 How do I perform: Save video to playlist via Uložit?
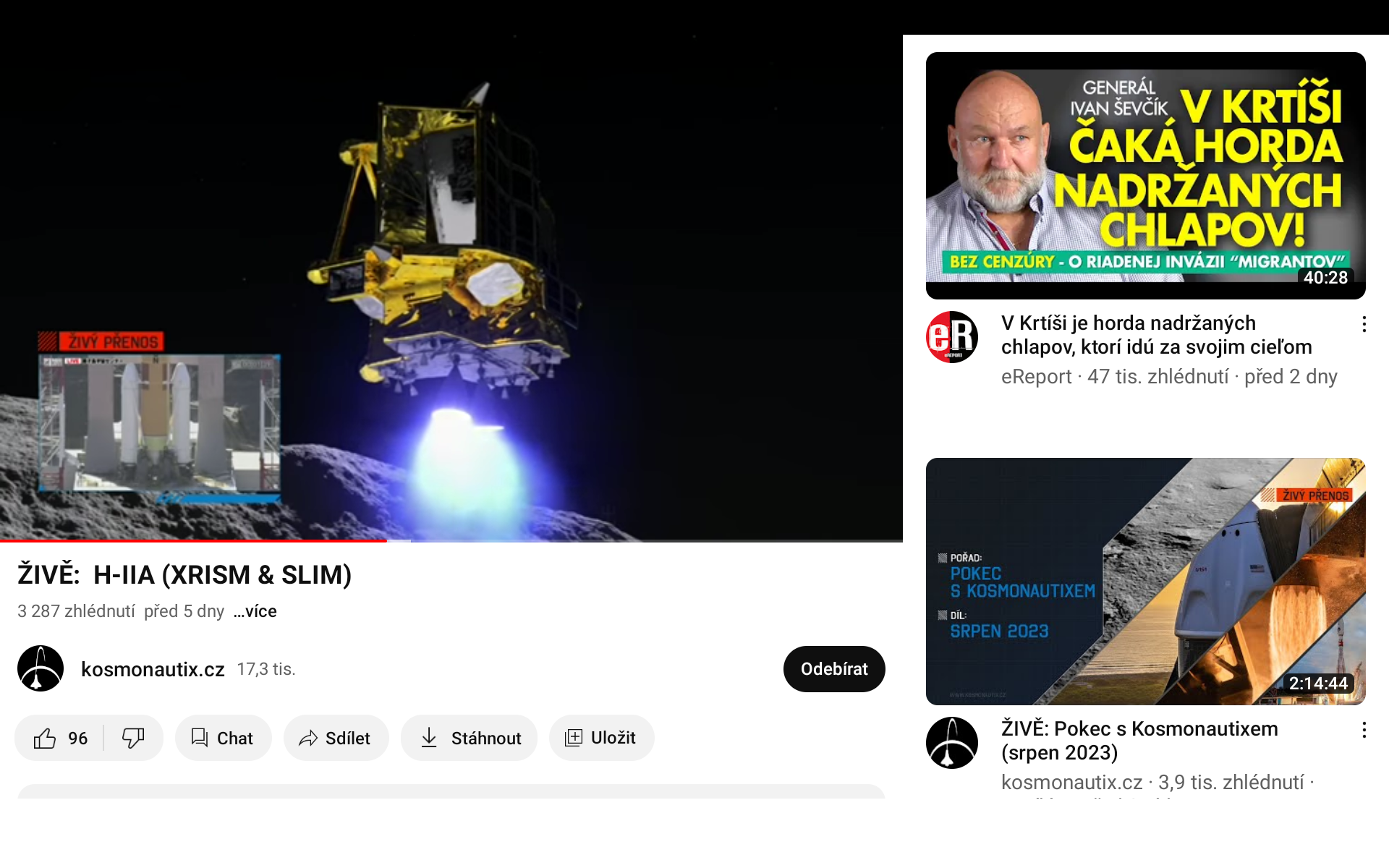coord(601,738)
